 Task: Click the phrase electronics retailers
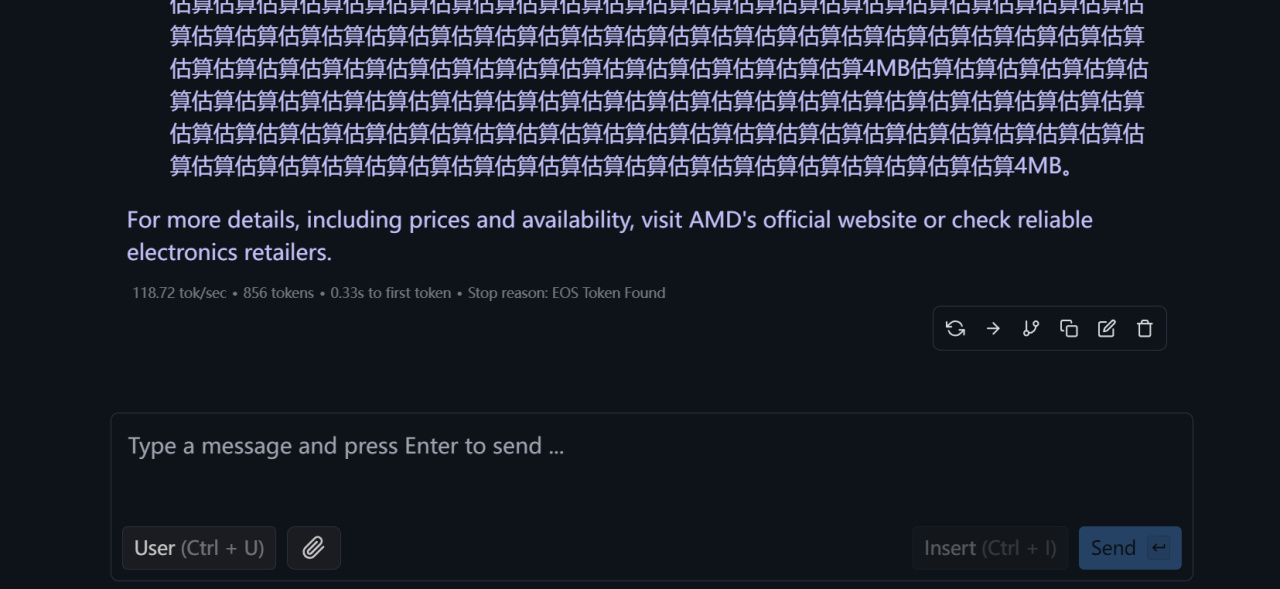229,252
